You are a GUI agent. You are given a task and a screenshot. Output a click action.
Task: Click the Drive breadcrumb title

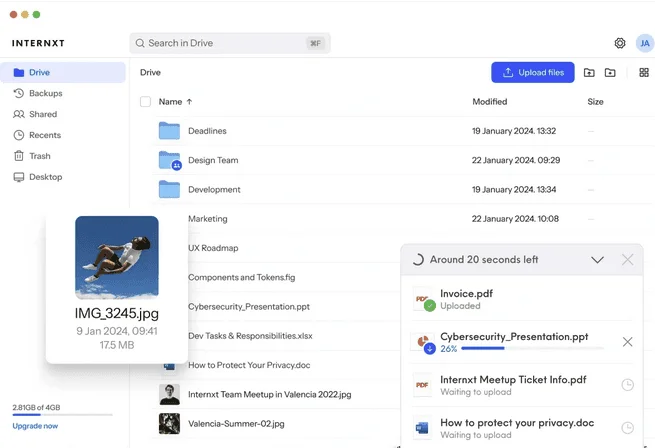[150, 72]
